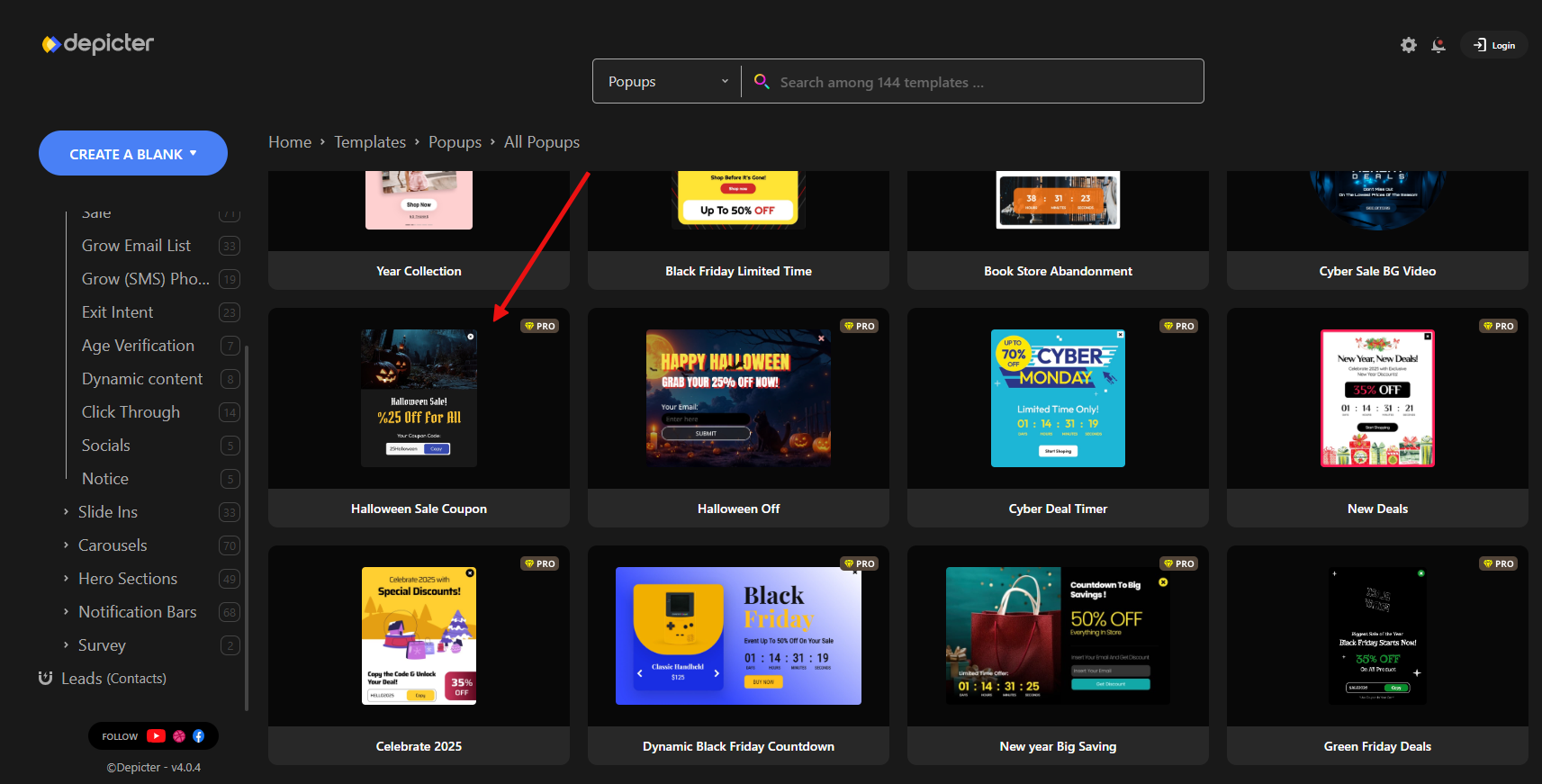Click Cyber Sale BG Video title
This screenshot has height=784, width=1542.
click(1377, 271)
